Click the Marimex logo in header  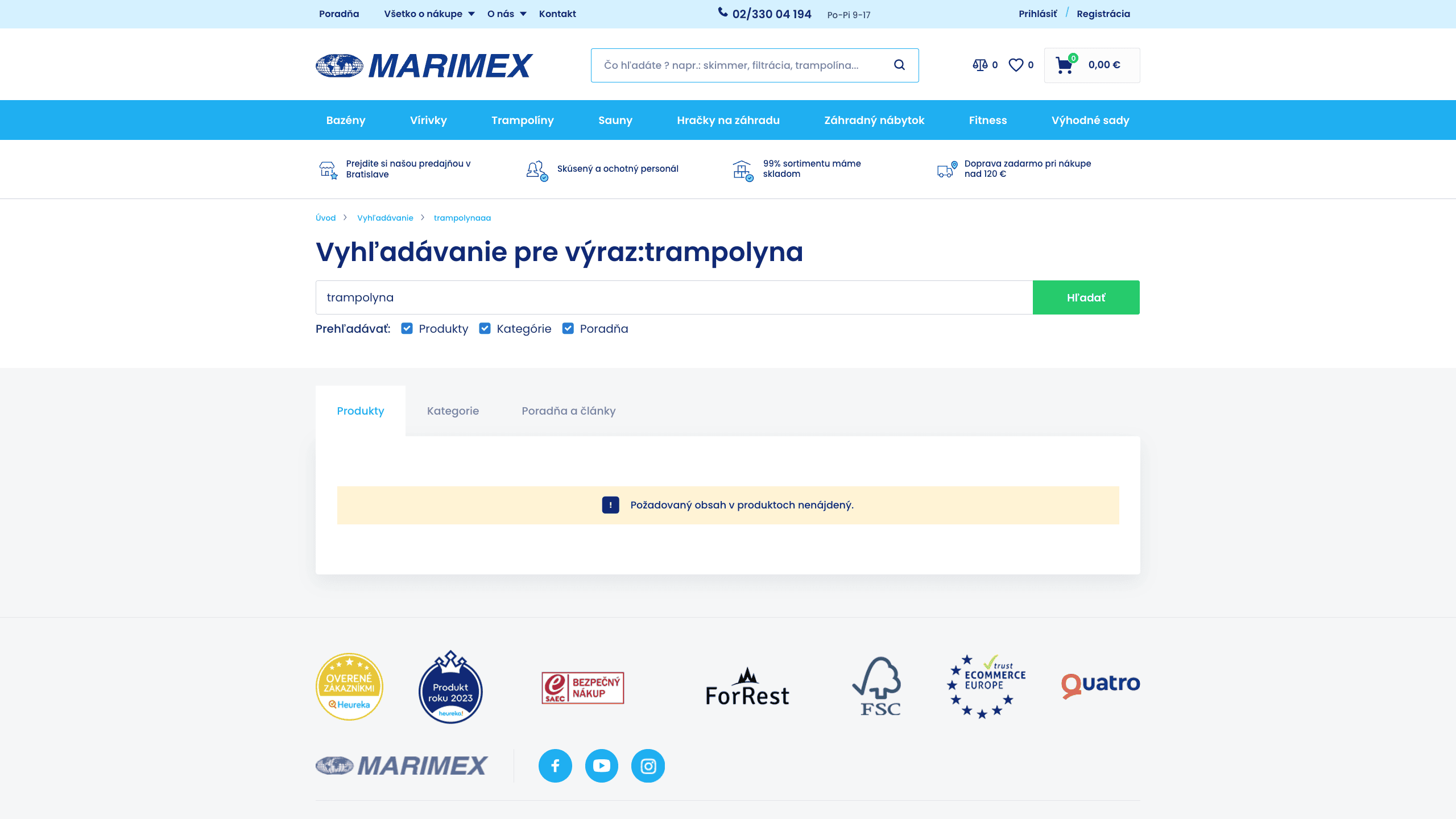(424, 65)
